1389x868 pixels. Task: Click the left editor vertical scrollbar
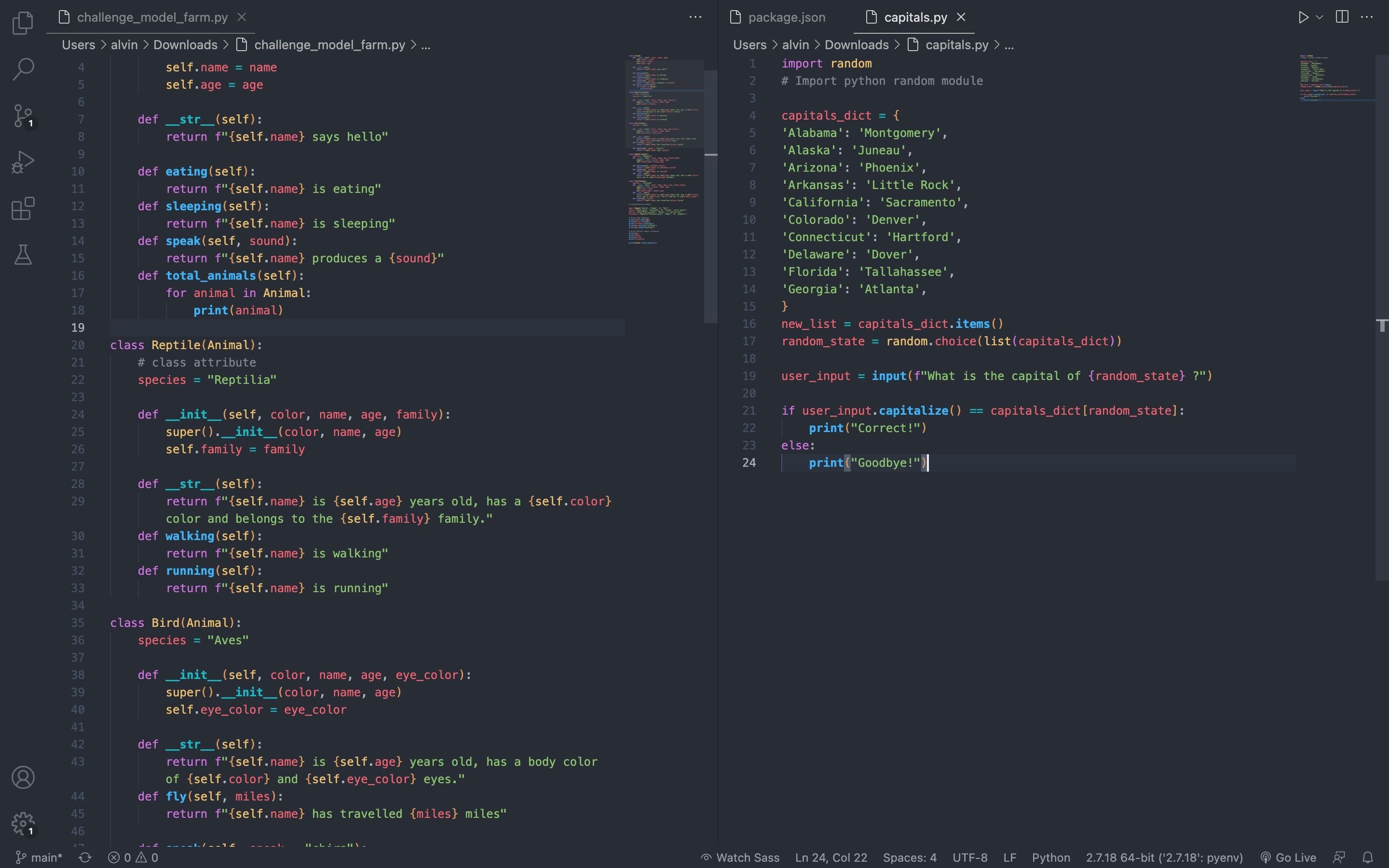click(710, 196)
